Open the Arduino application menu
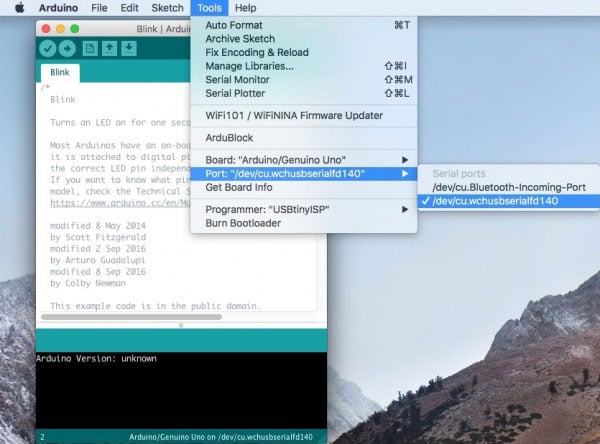The image size is (600, 444). (x=59, y=8)
